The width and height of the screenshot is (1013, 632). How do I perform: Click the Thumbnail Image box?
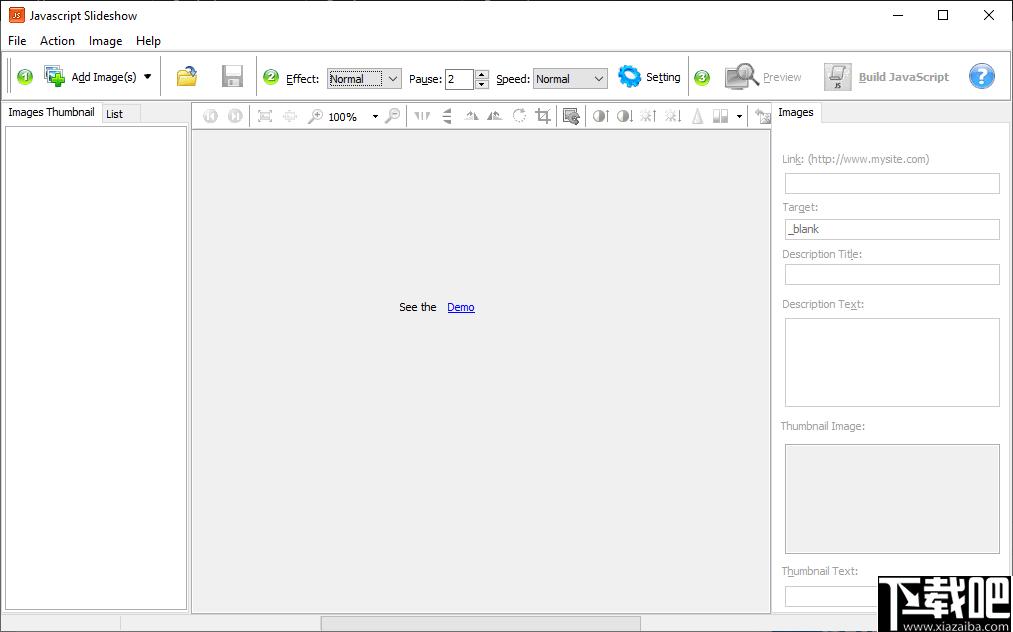(892, 499)
